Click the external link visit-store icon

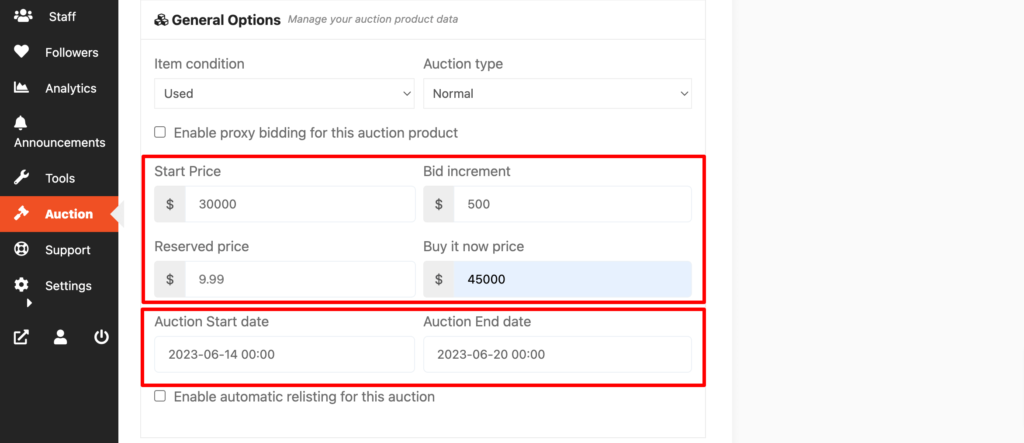coord(20,337)
